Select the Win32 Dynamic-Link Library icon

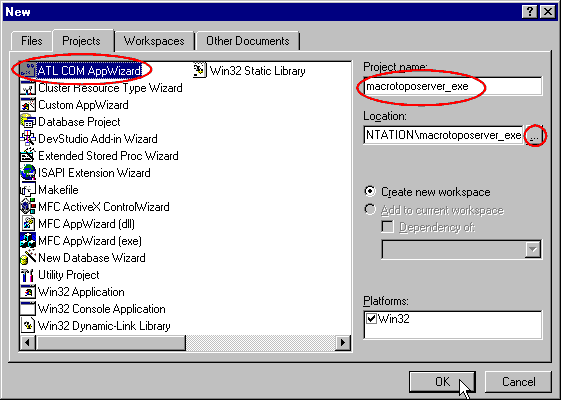pyautogui.click(x=28, y=326)
